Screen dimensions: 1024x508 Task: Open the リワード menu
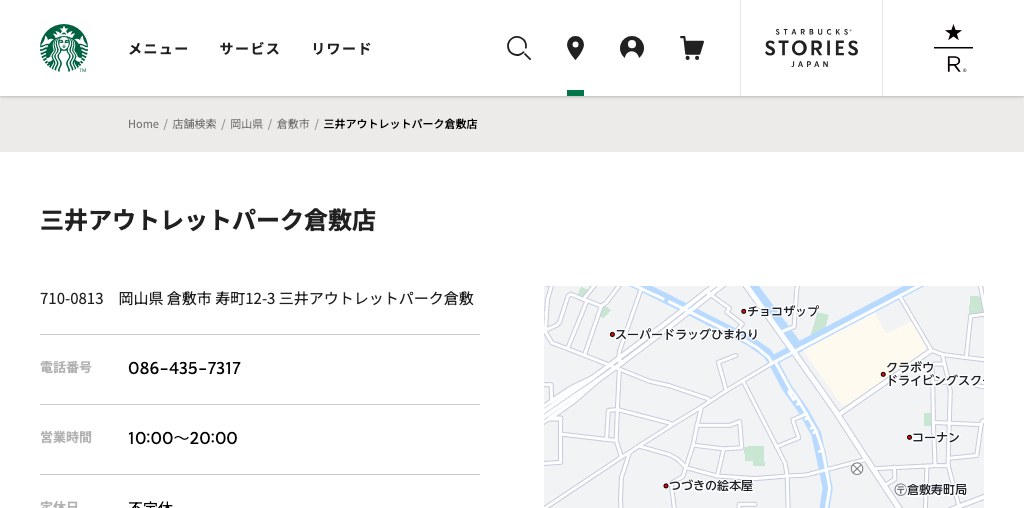[341, 48]
